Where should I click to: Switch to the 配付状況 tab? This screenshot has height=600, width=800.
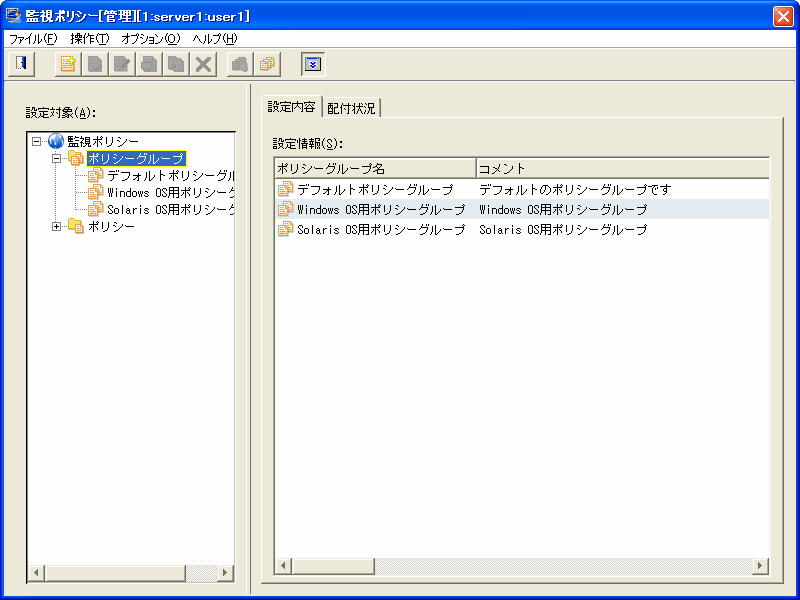pyautogui.click(x=351, y=108)
